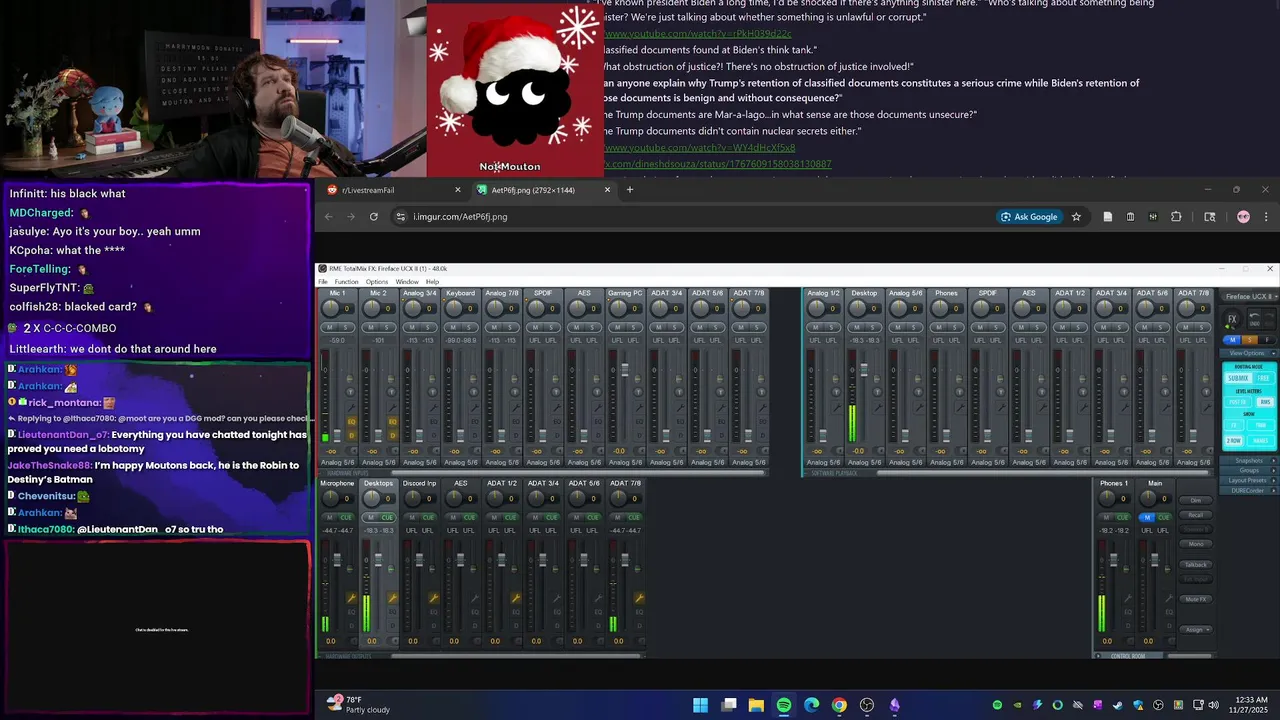Screen dimensions: 1280x720
Task: Switch to the r/LivestreamFail browser tab
Action: point(394,190)
